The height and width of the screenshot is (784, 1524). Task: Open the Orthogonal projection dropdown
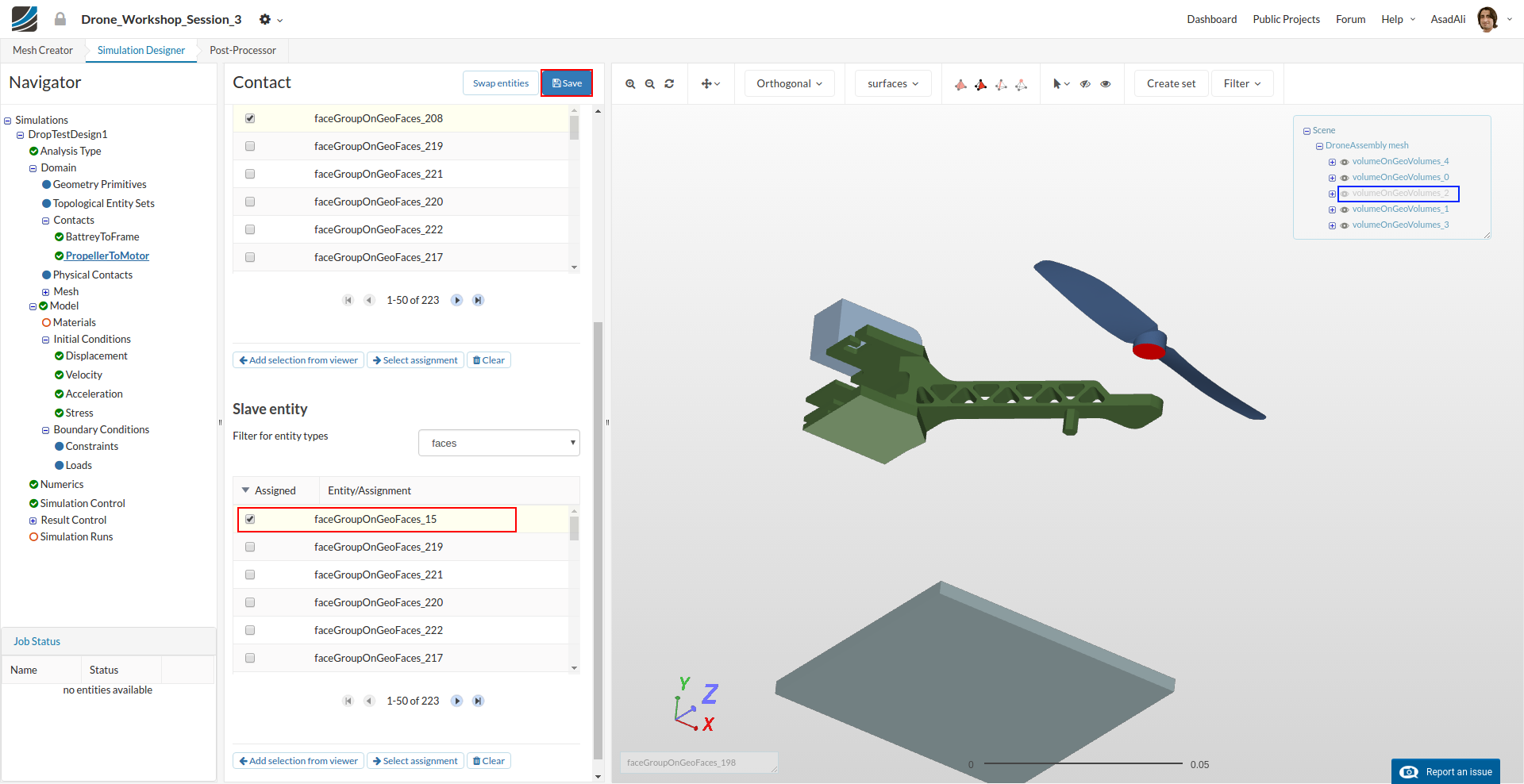789,83
